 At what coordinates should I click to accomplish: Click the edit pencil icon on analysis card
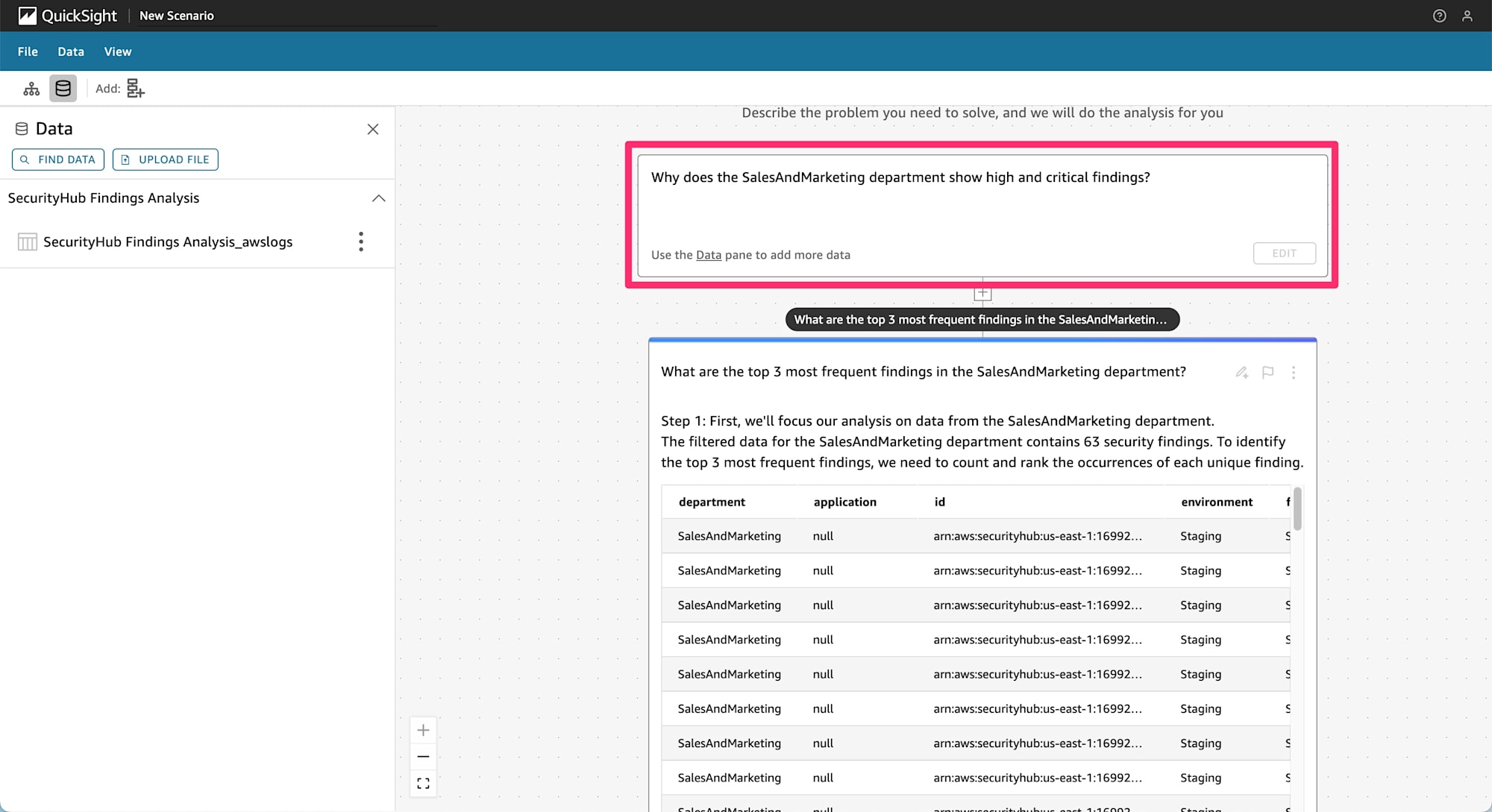pyautogui.click(x=1242, y=372)
